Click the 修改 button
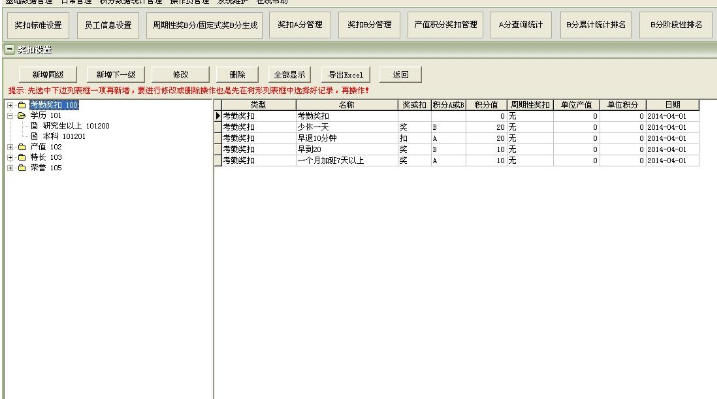Viewport: 717px width, 399px height. pos(181,74)
